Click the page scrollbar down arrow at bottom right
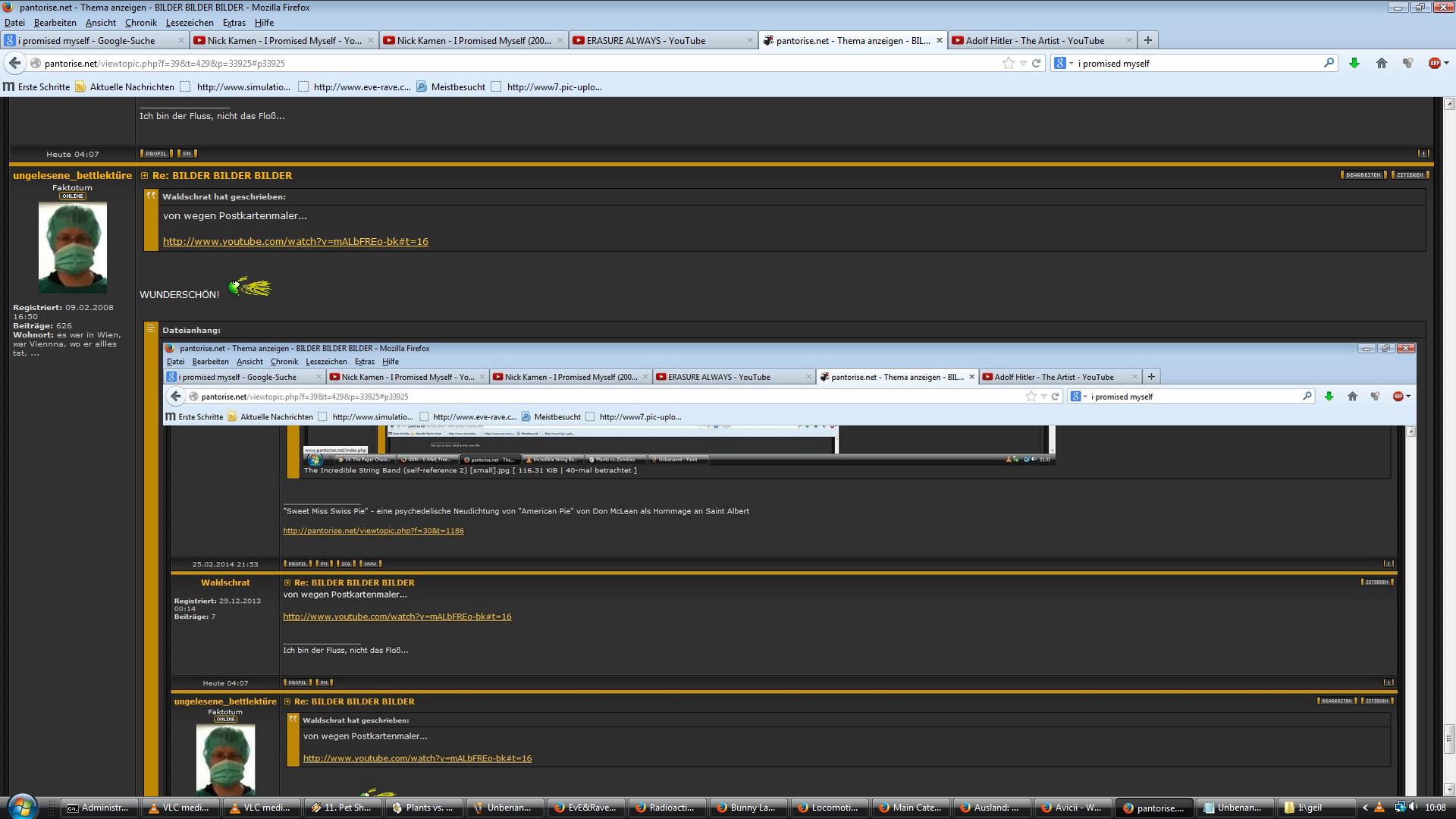Screen dimensions: 1456x819 tap(1449, 789)
